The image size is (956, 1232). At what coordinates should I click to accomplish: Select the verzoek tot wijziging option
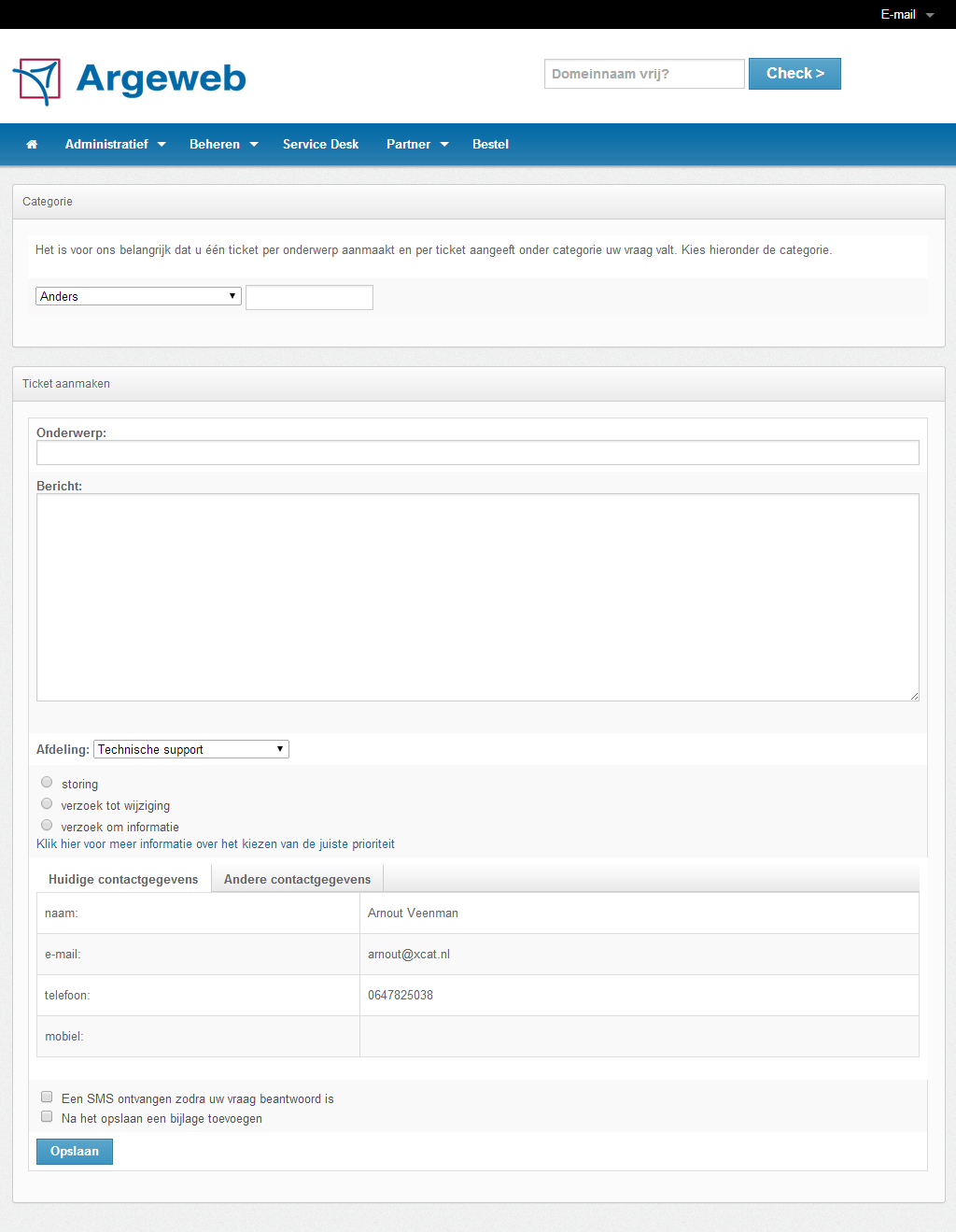point(47,804)
